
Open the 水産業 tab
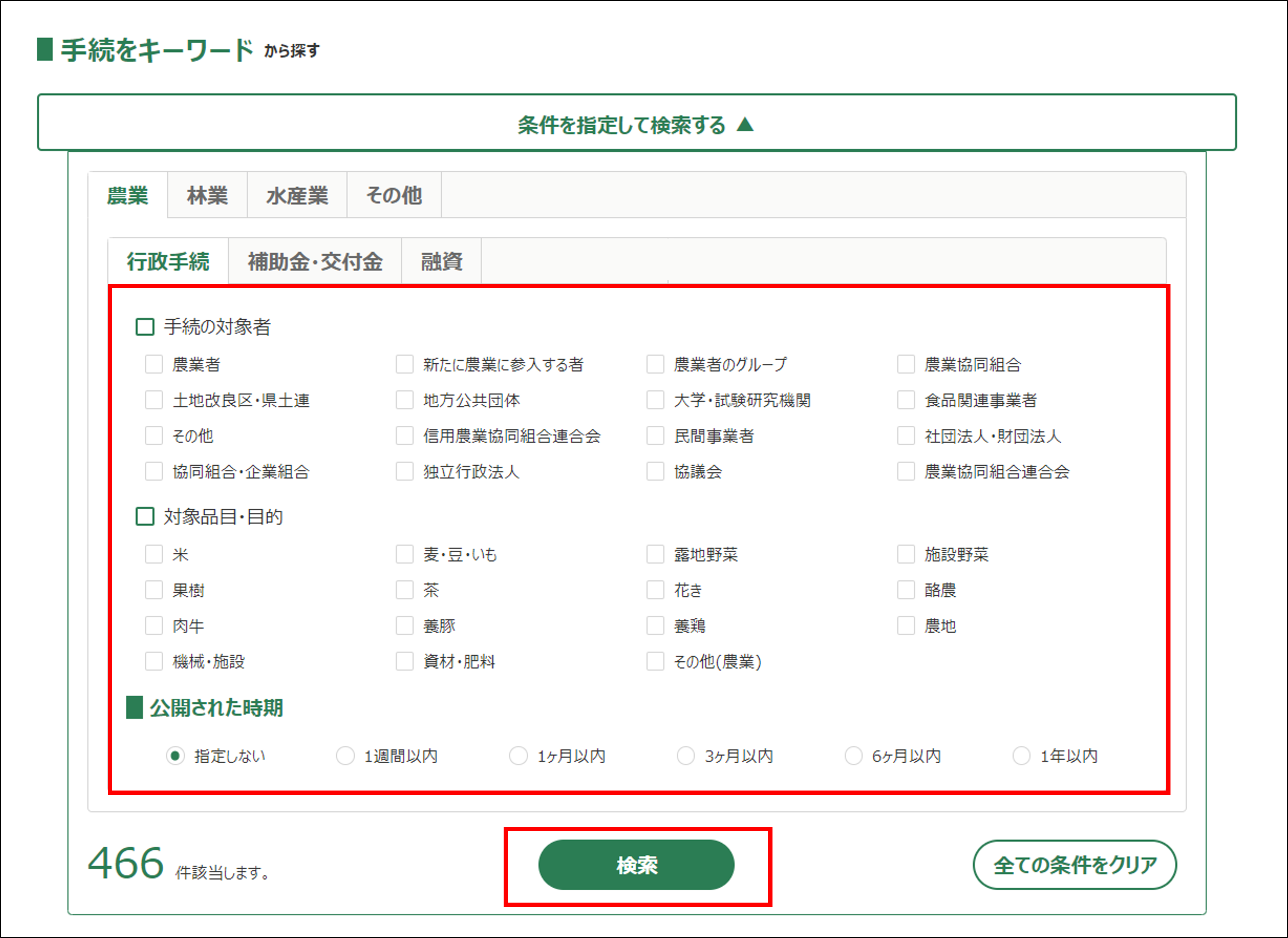click(297, 195)
